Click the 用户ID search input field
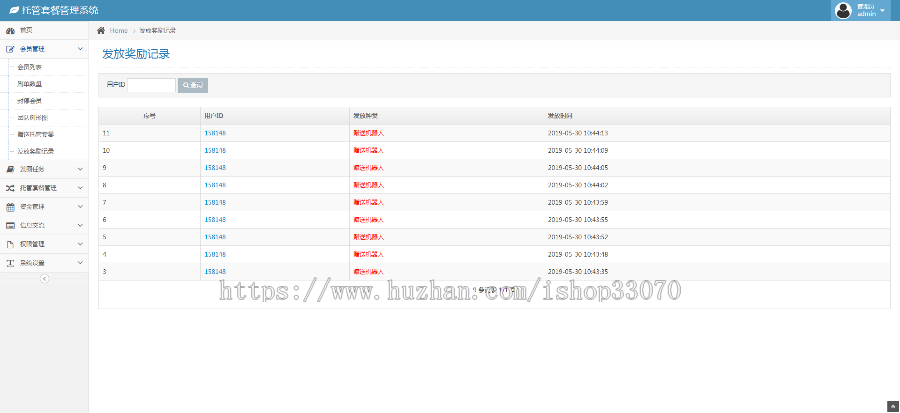The width and height of the screenshot is (900, 413). 152,85
